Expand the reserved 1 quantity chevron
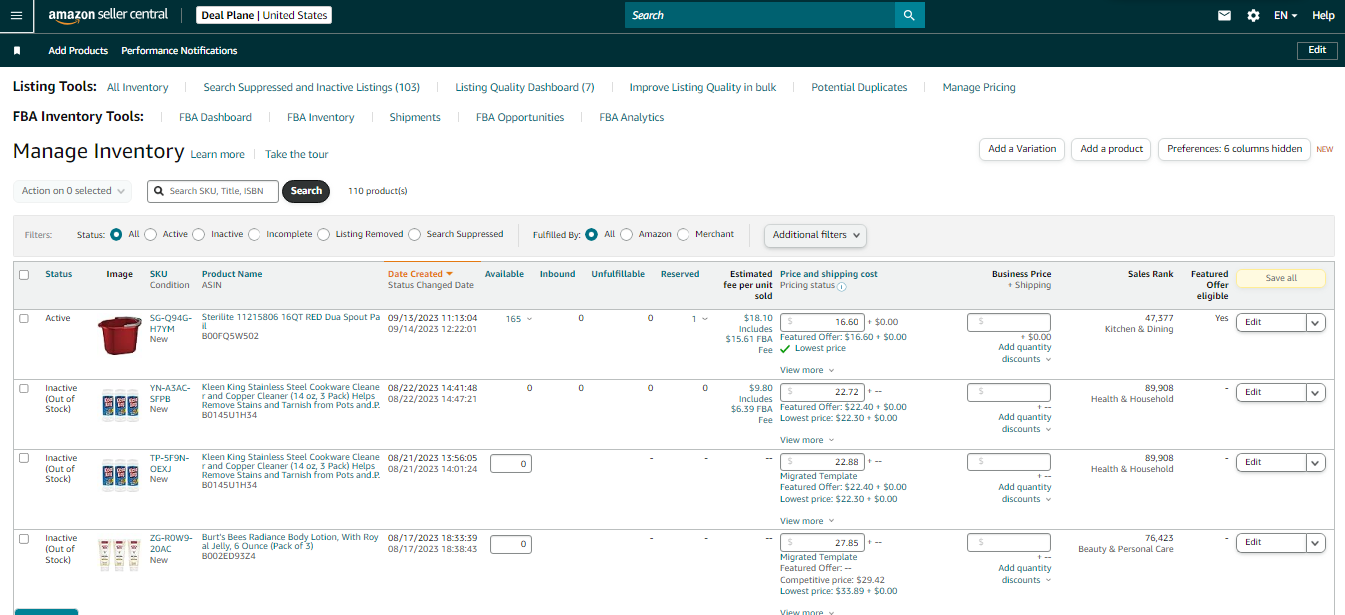 click(704, 319)
